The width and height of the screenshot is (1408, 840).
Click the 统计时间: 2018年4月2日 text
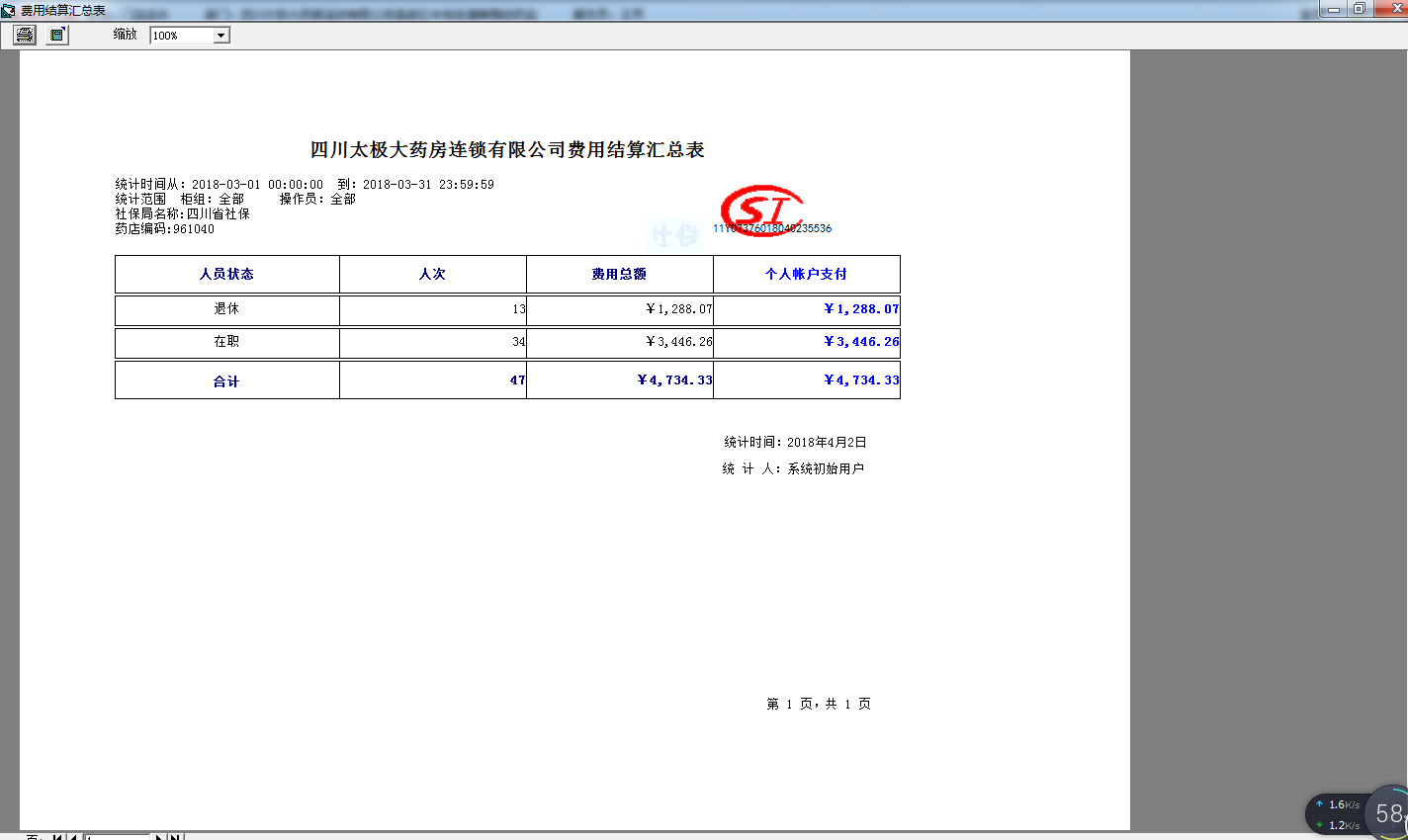coord(795,443)
